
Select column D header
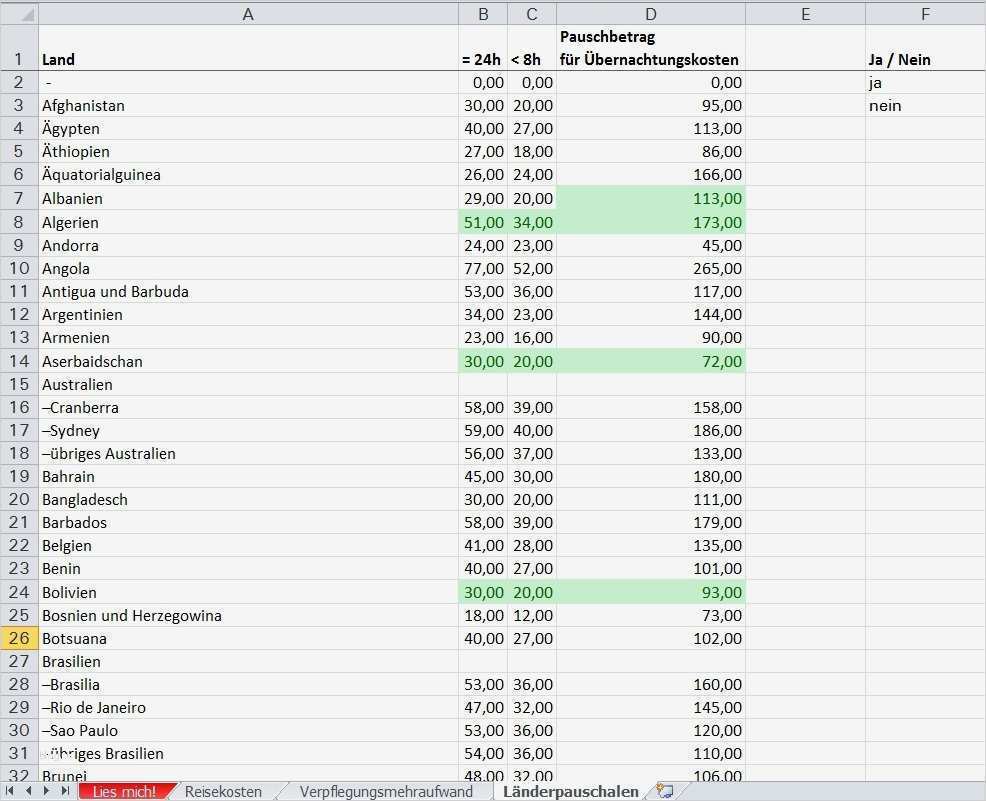(x=651, y=14)
